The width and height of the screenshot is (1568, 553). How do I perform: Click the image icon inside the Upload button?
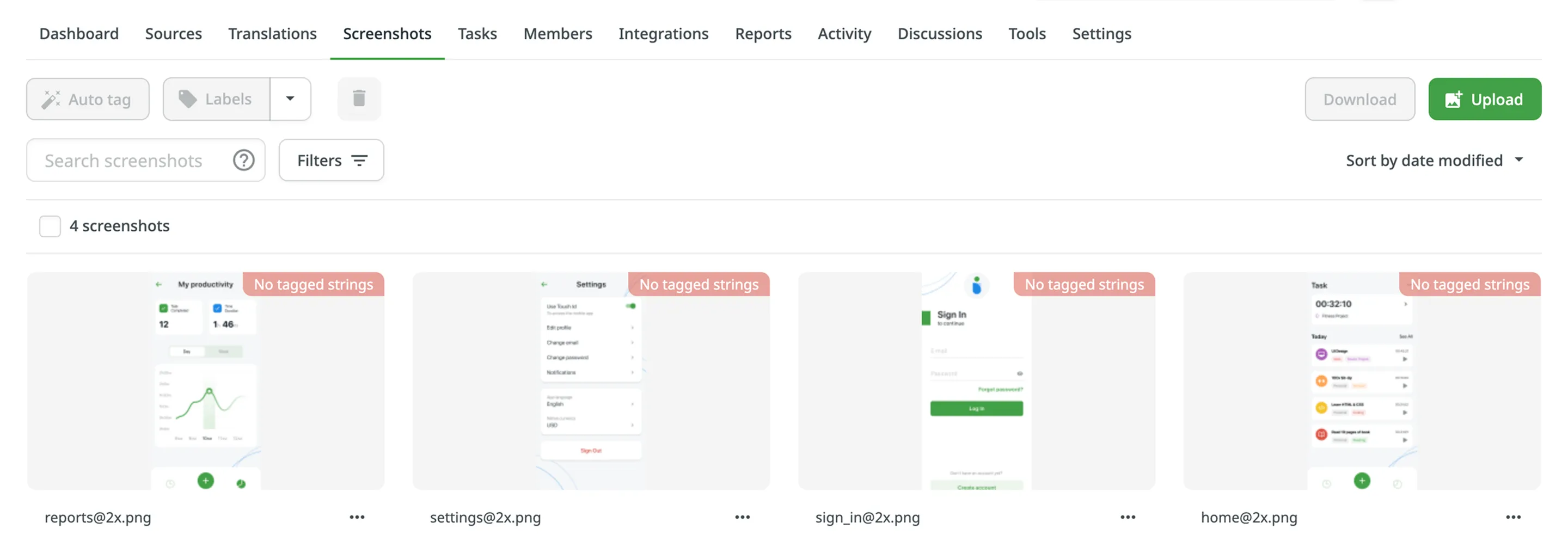pos(1454,99)
